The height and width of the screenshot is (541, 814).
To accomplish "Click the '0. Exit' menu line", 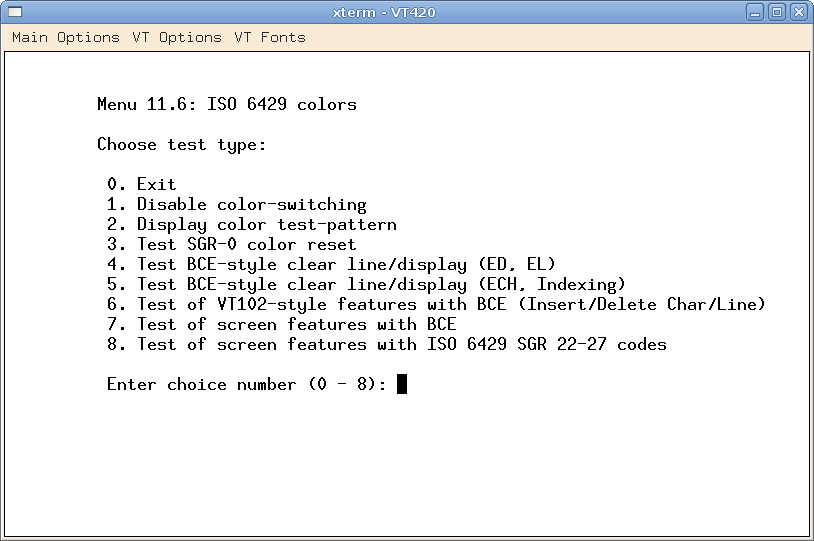I will [142, 184].
